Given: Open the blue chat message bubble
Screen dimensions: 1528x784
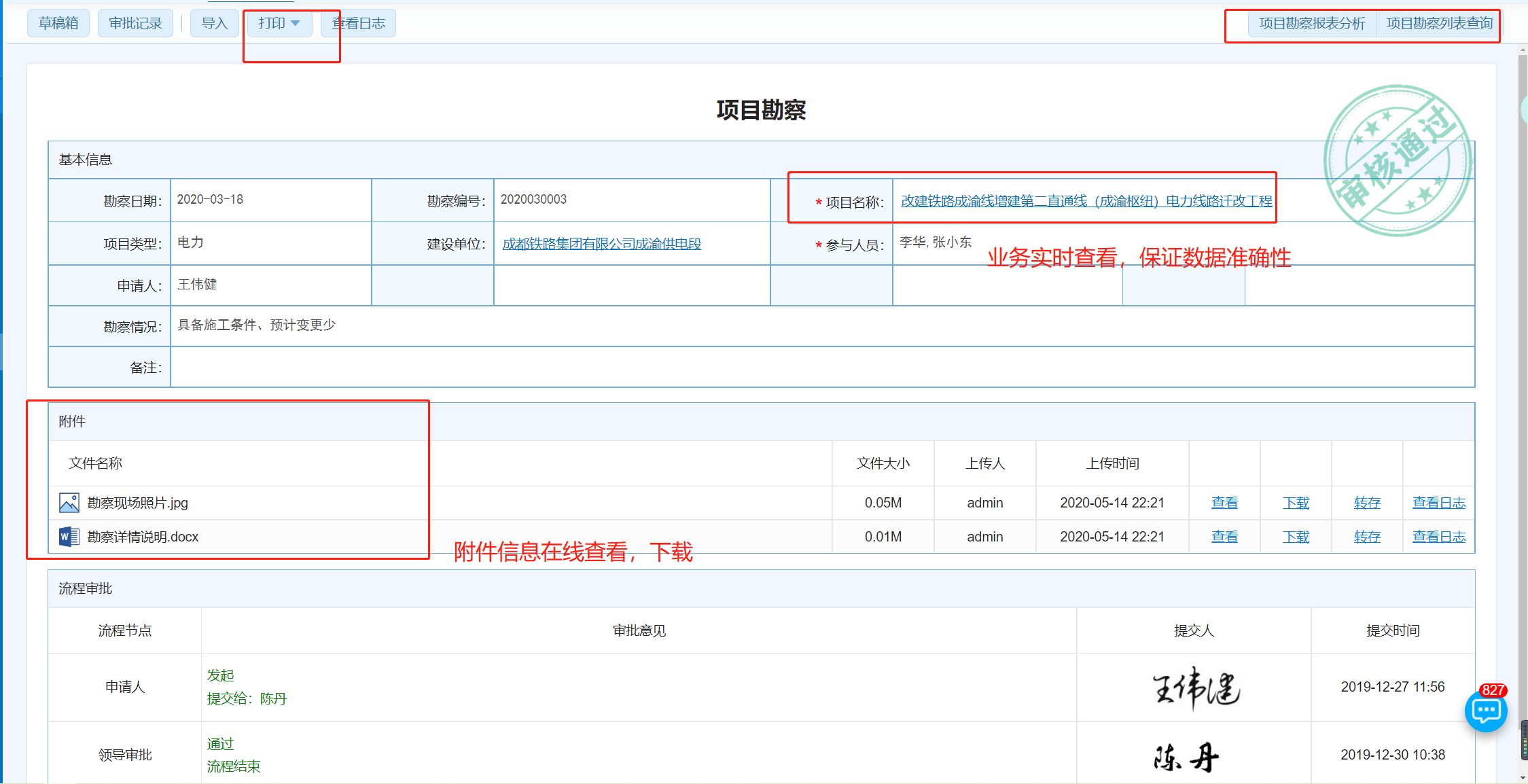Looking at the screenshot, I should click(1485, 711).
